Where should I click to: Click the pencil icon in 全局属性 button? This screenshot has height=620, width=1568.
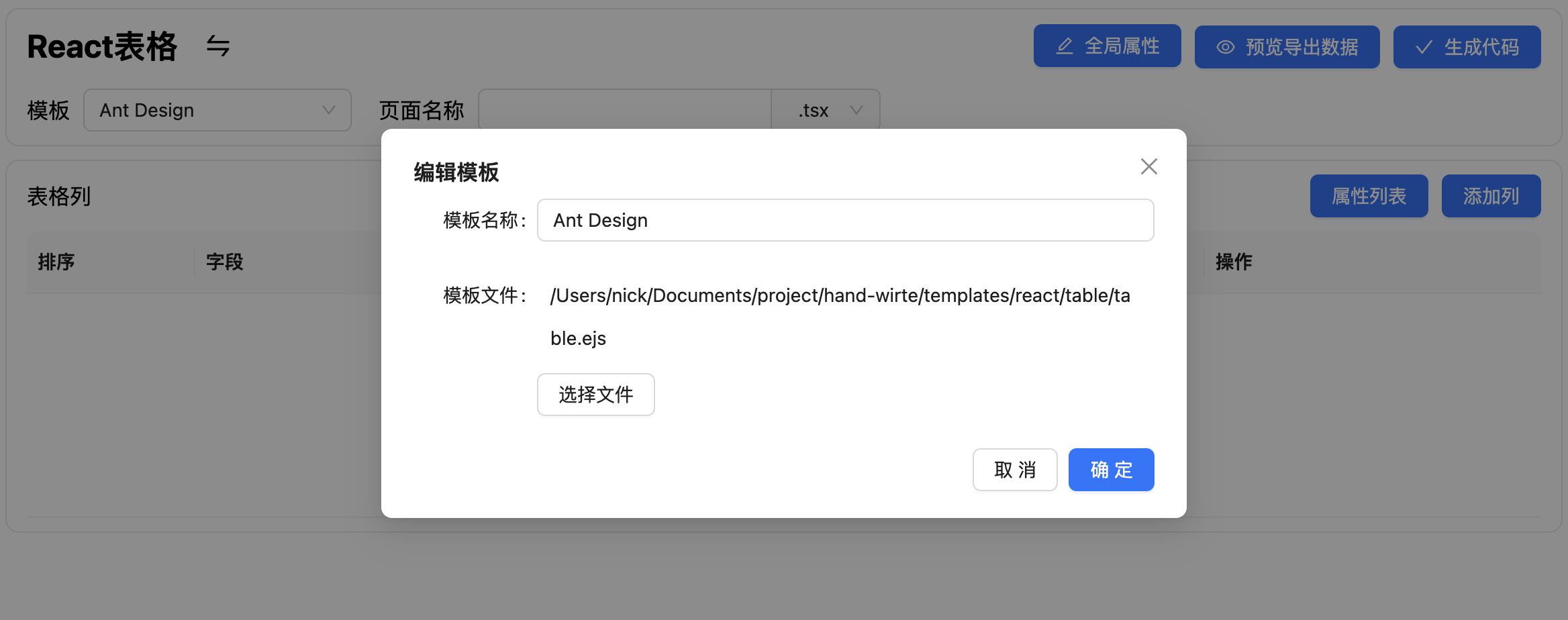pos(1064,47)
